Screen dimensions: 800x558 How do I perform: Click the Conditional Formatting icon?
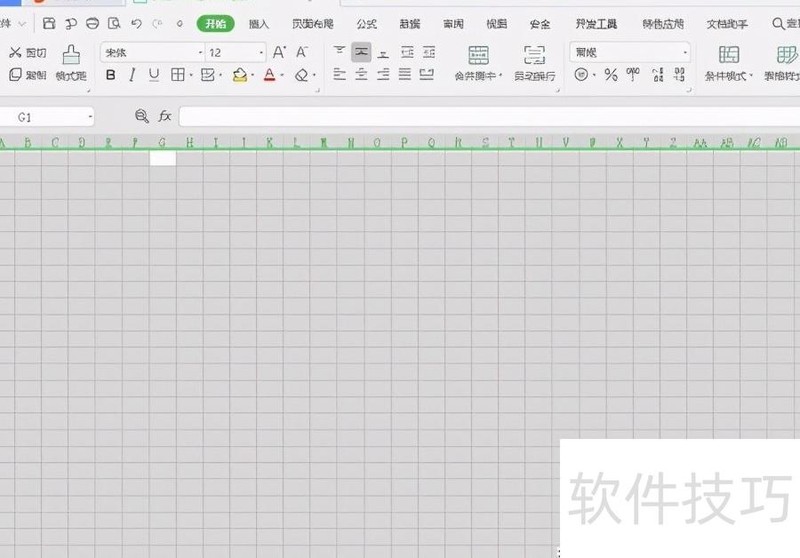tap(729, 56)
